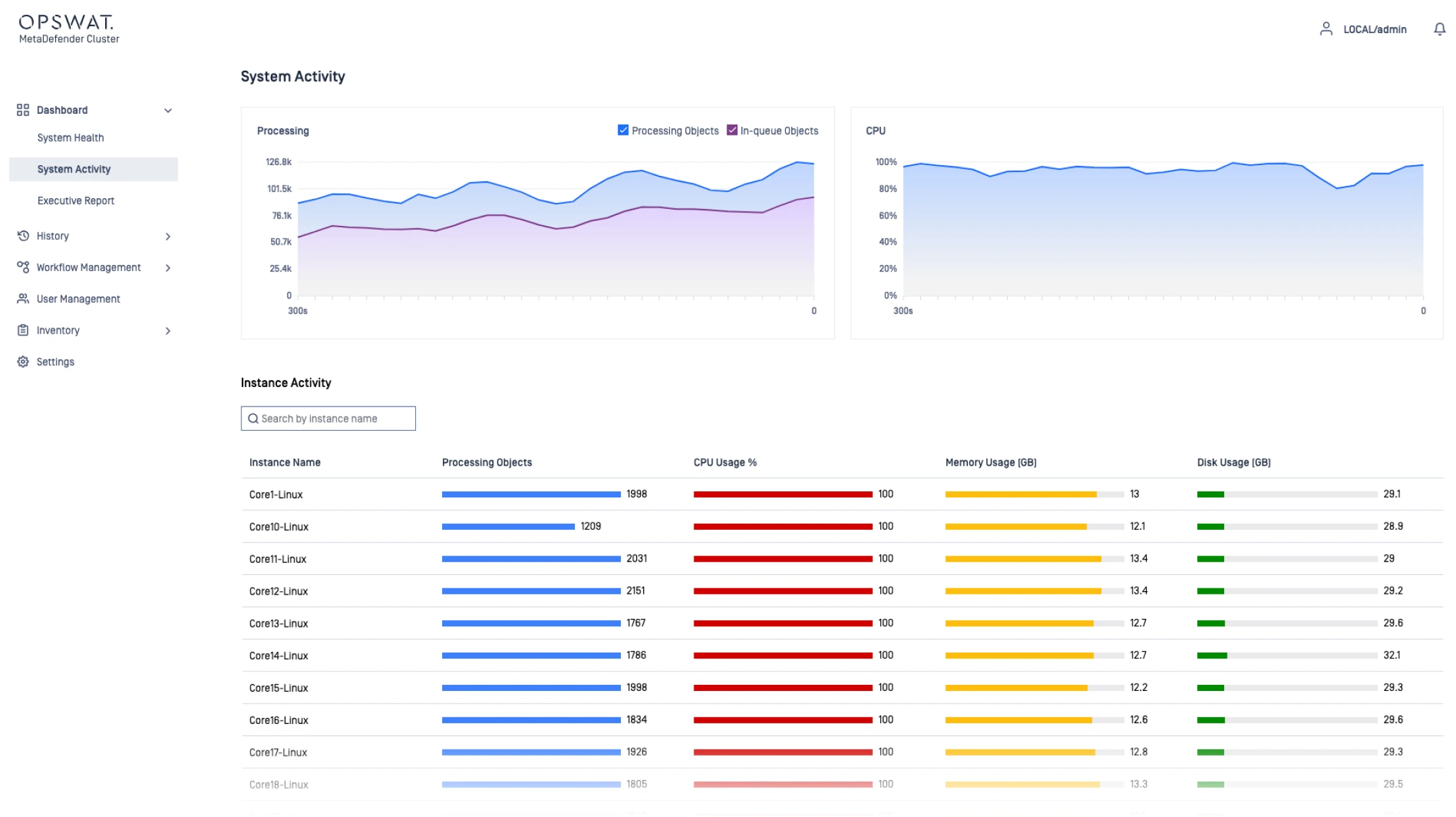Open the Executive Report page
Viewport: 1456px width, 817px height.
pyautogui.click(x=75, y=201)
